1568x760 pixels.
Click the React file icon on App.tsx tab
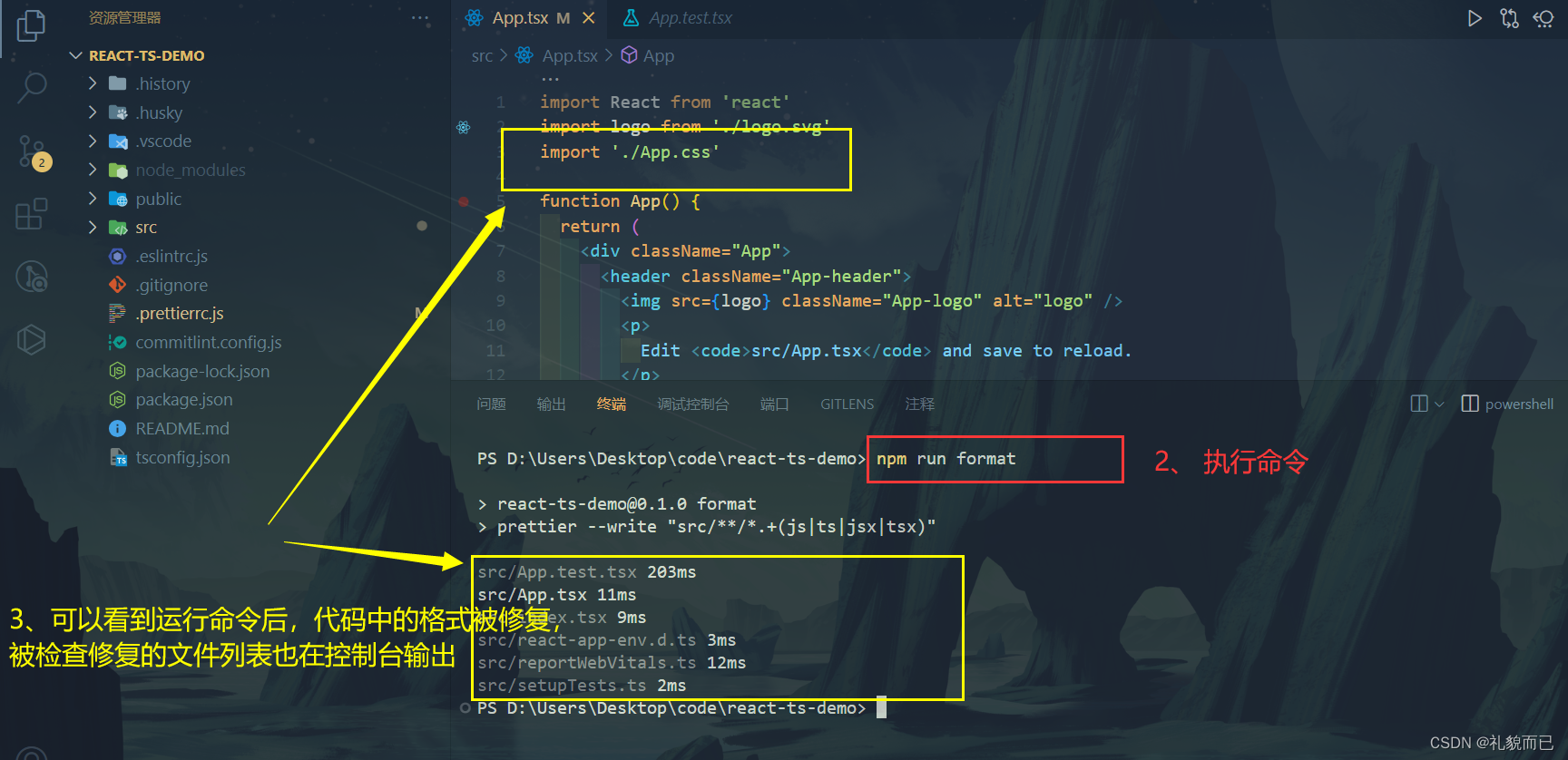coord(474,18)
